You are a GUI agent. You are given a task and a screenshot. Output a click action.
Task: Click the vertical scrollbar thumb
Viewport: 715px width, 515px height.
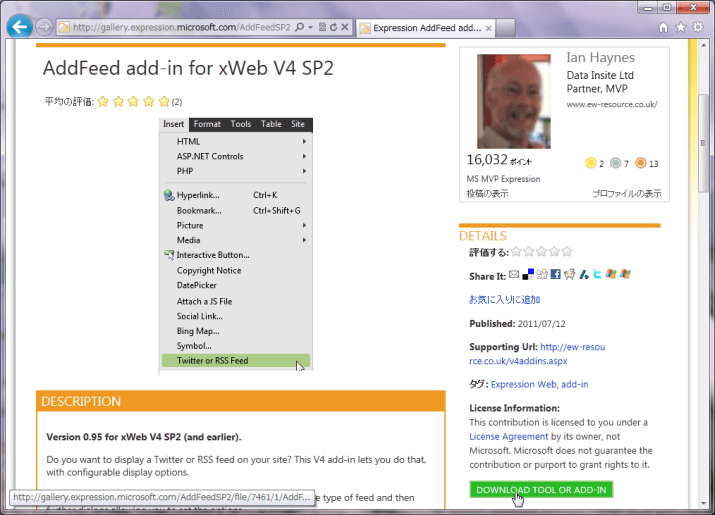[x=703, y=143]
